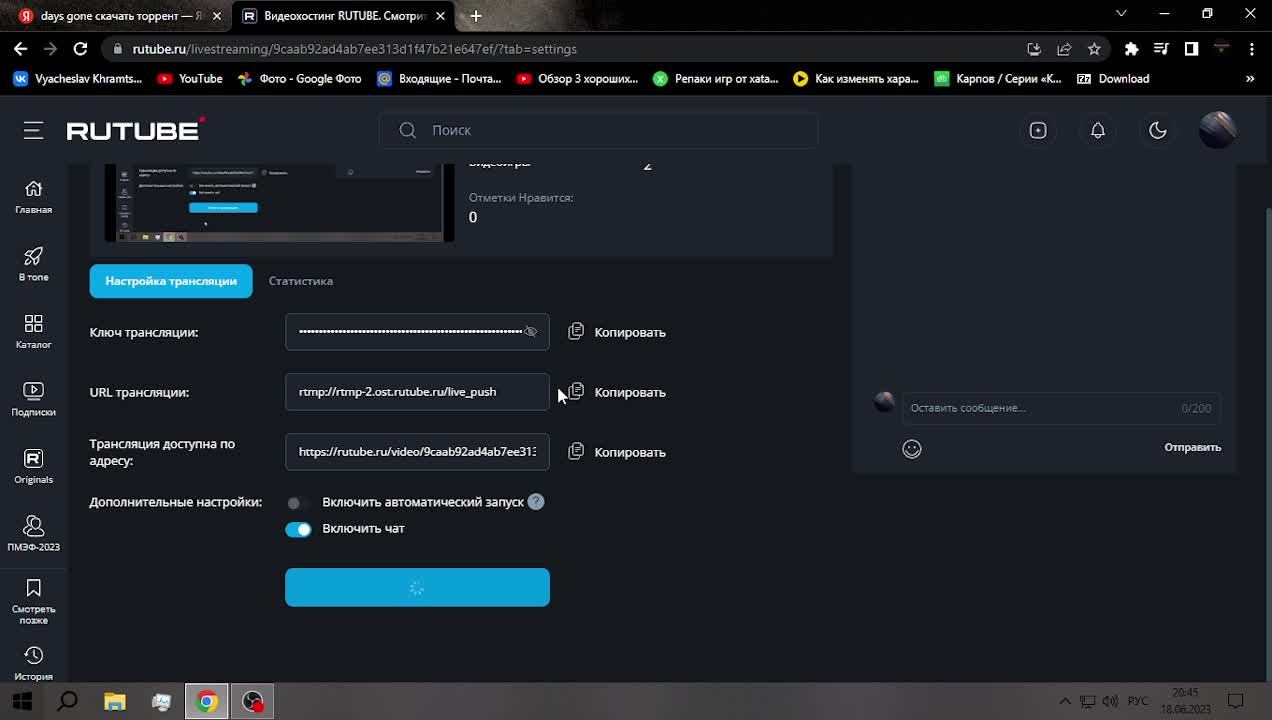The image size is (1272, 720).
Task: Click the chat message input
Action: 1061,408
